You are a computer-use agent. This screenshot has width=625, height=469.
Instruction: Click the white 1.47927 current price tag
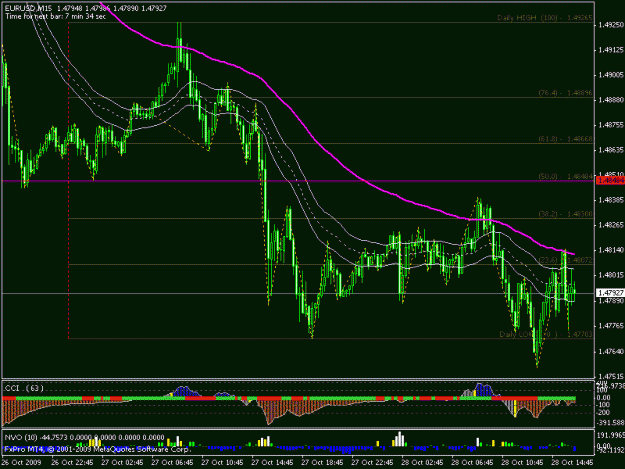[x=610, y=293]
